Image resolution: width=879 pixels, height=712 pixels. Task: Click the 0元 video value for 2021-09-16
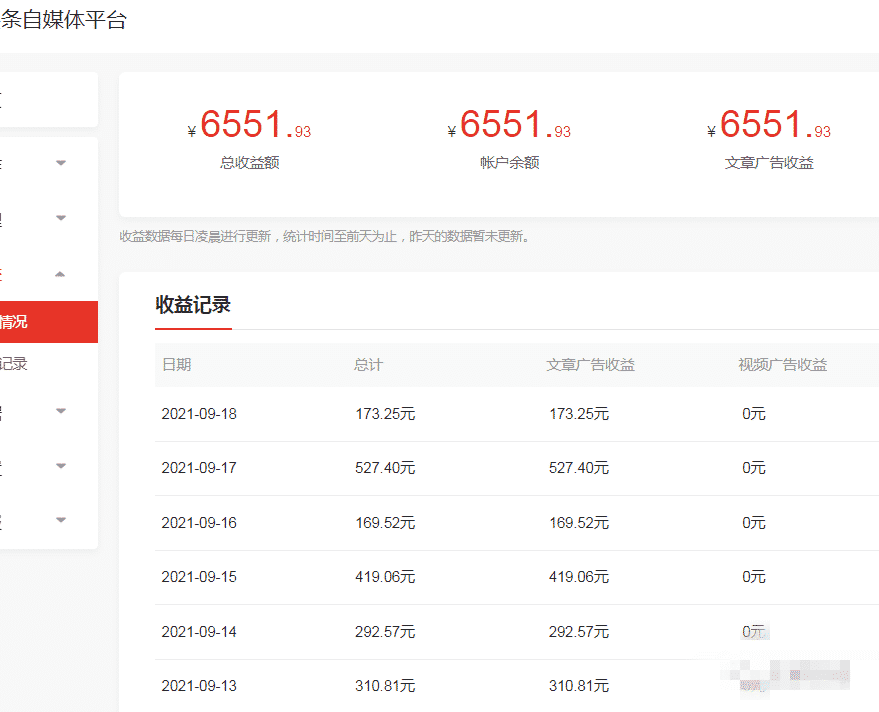pos(754,523)
